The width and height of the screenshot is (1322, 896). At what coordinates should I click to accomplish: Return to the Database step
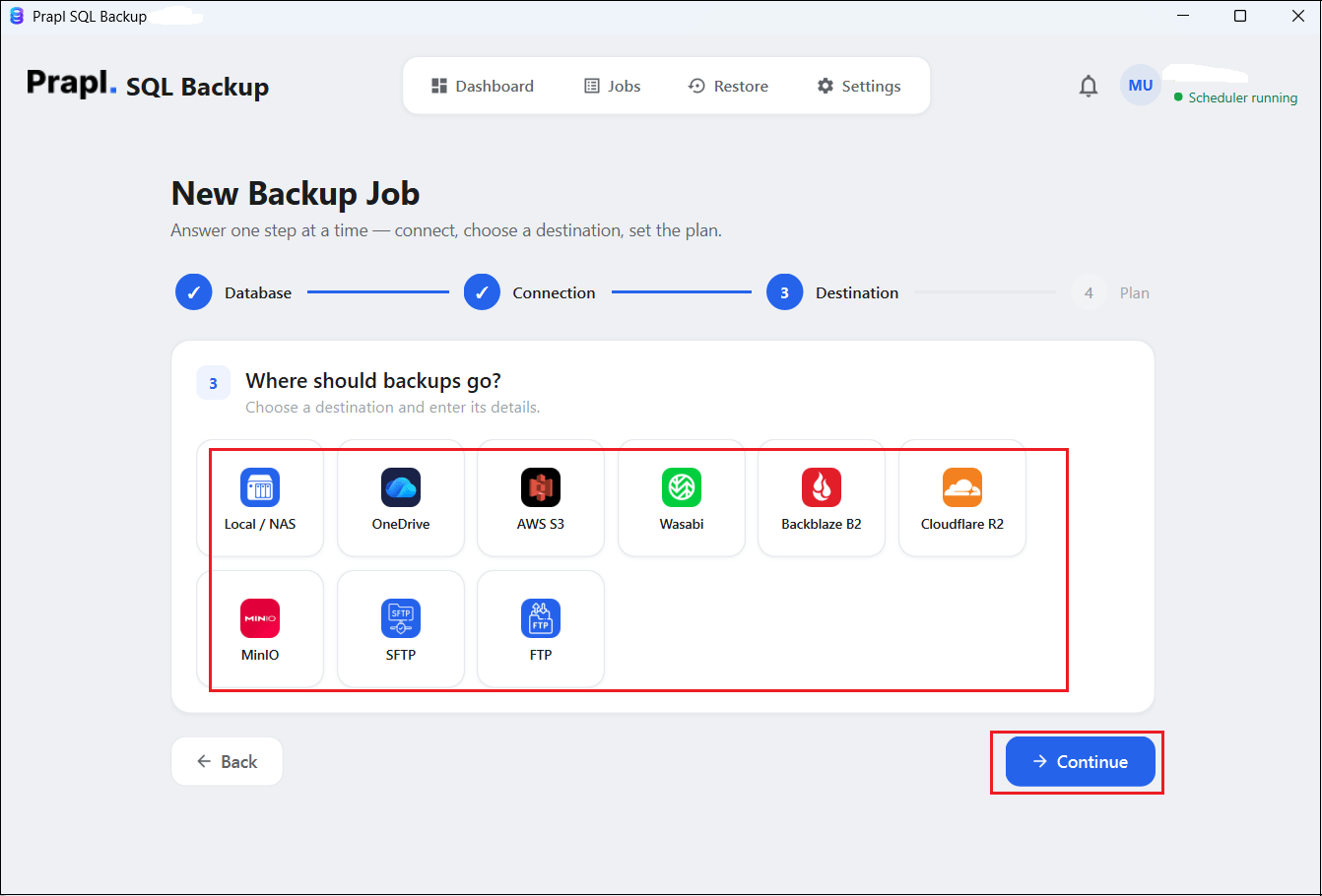(x=233, y=292)
